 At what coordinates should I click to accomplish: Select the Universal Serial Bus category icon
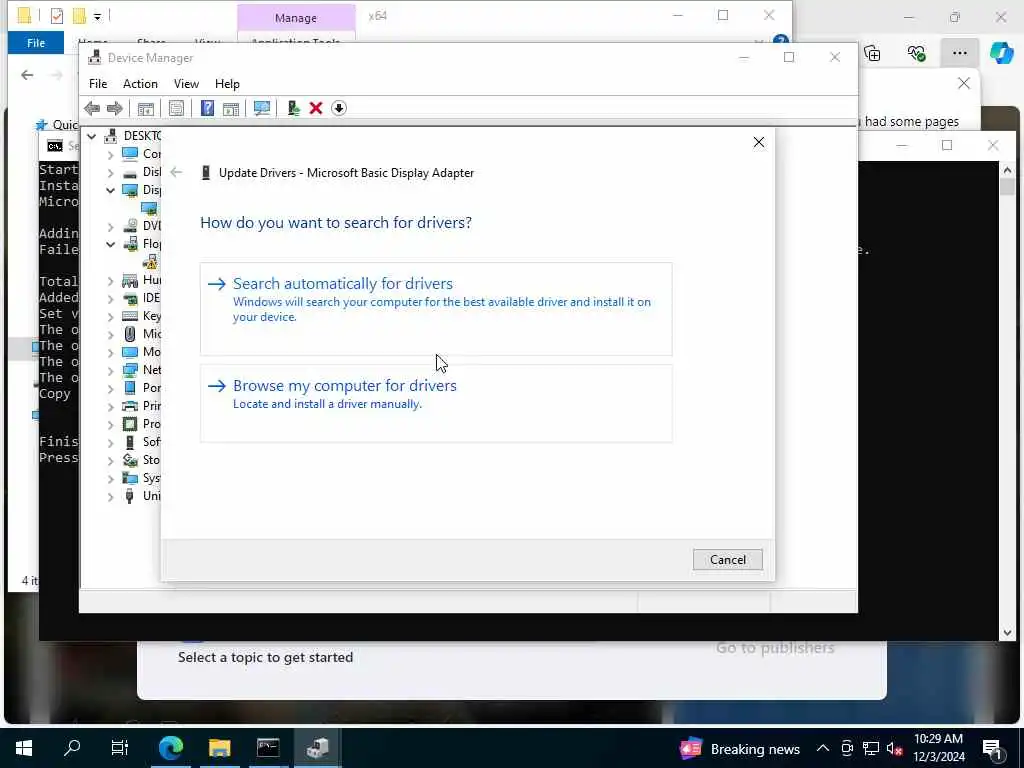pyautogui.click(x=130, y=496)
